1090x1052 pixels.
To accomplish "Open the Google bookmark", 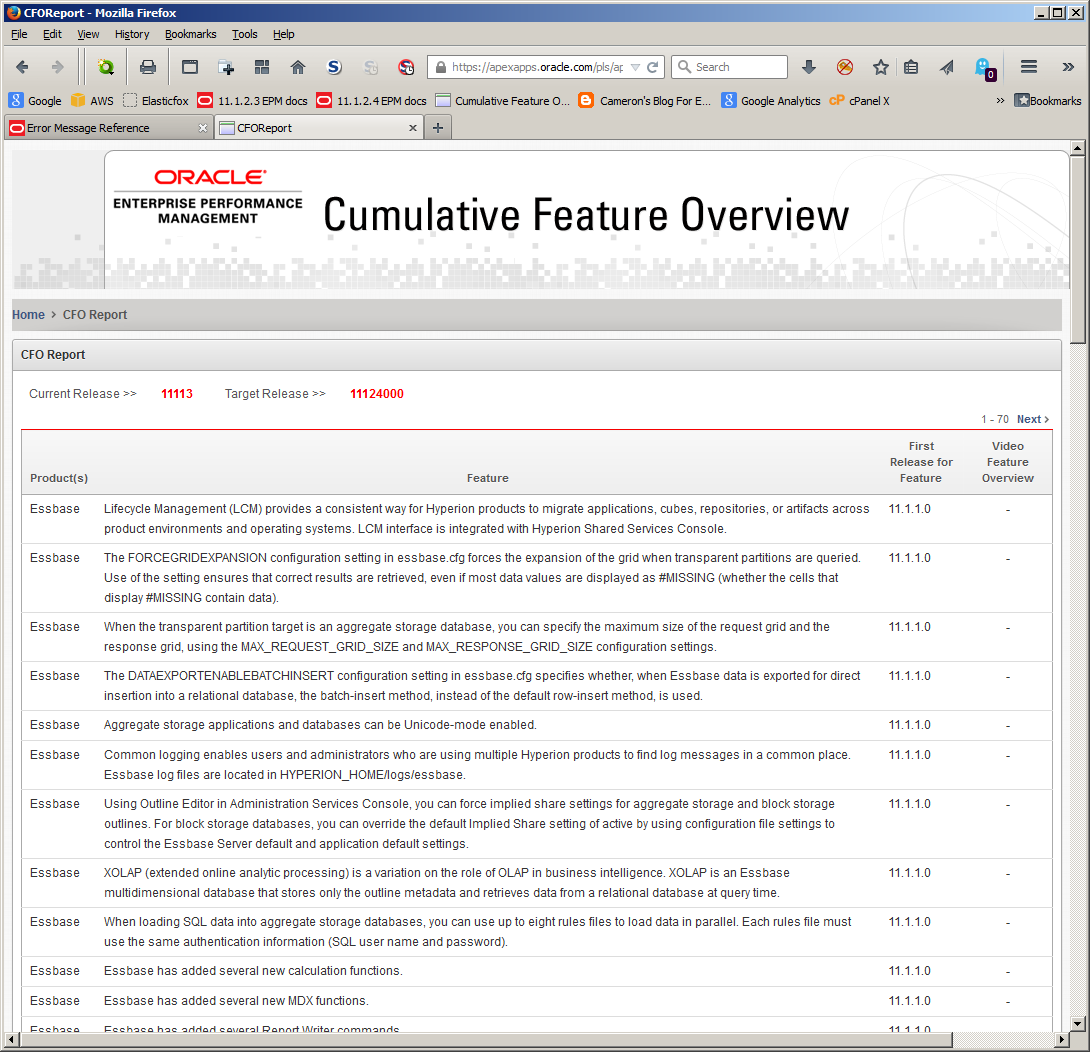I will pyautogui.click(x=35, y=101).
